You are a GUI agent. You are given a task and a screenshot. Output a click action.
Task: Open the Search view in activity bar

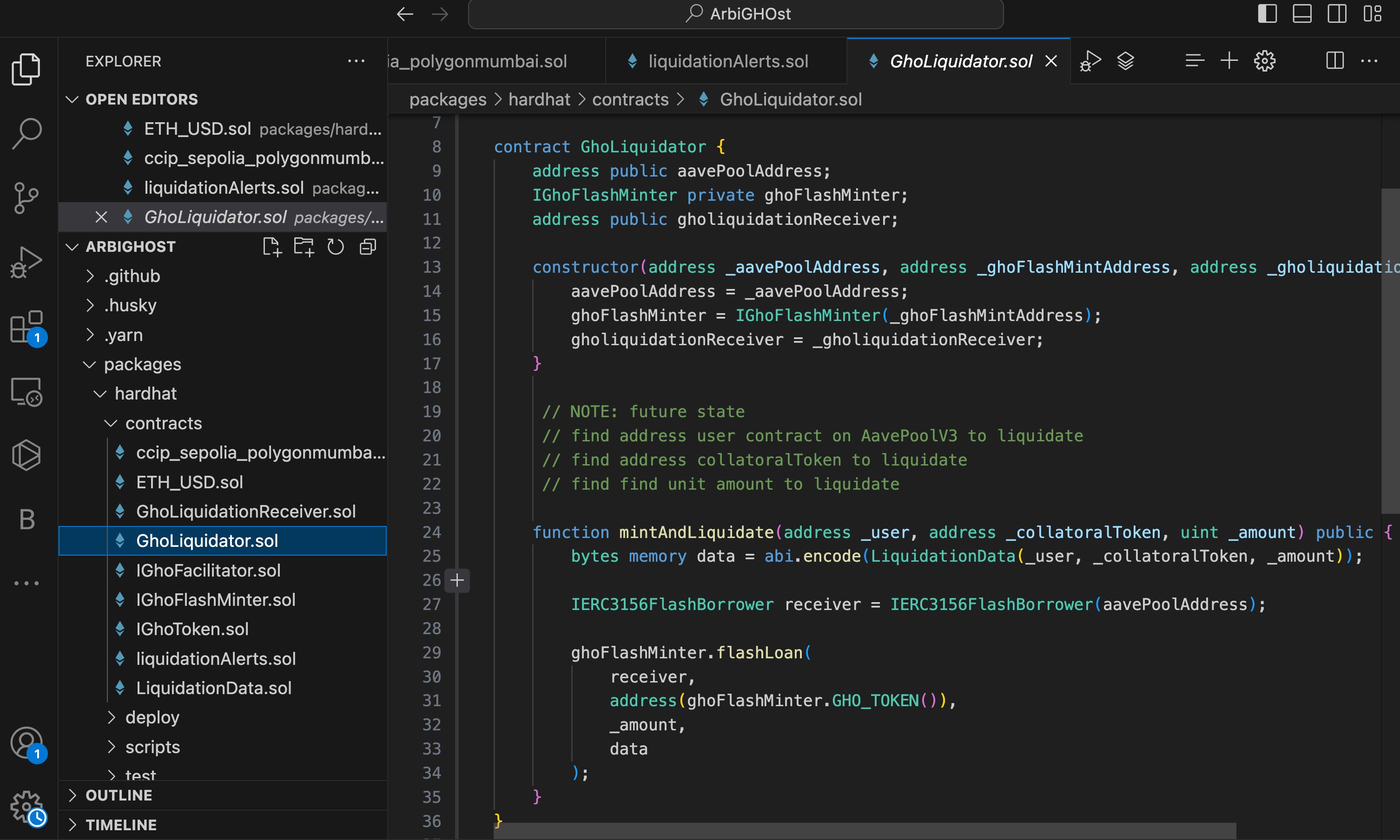coord(26,134)
